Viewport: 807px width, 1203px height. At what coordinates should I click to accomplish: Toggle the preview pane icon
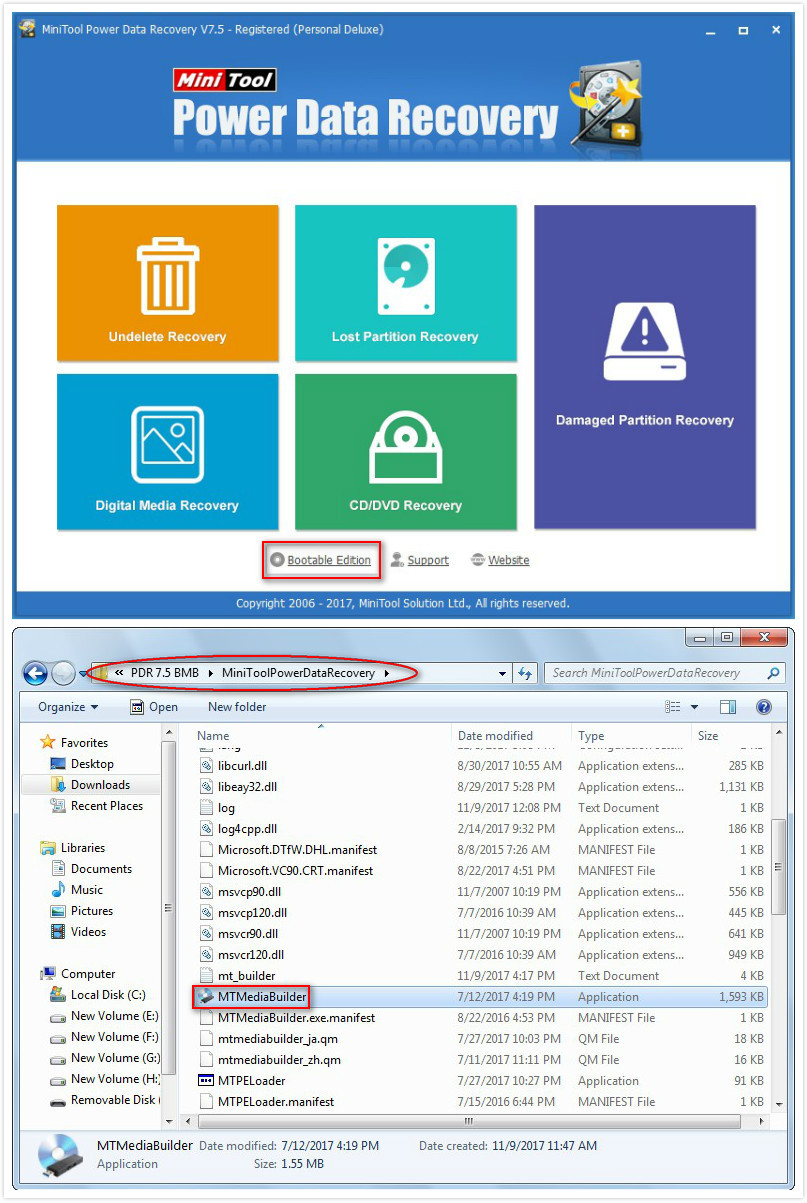(728, 707)
